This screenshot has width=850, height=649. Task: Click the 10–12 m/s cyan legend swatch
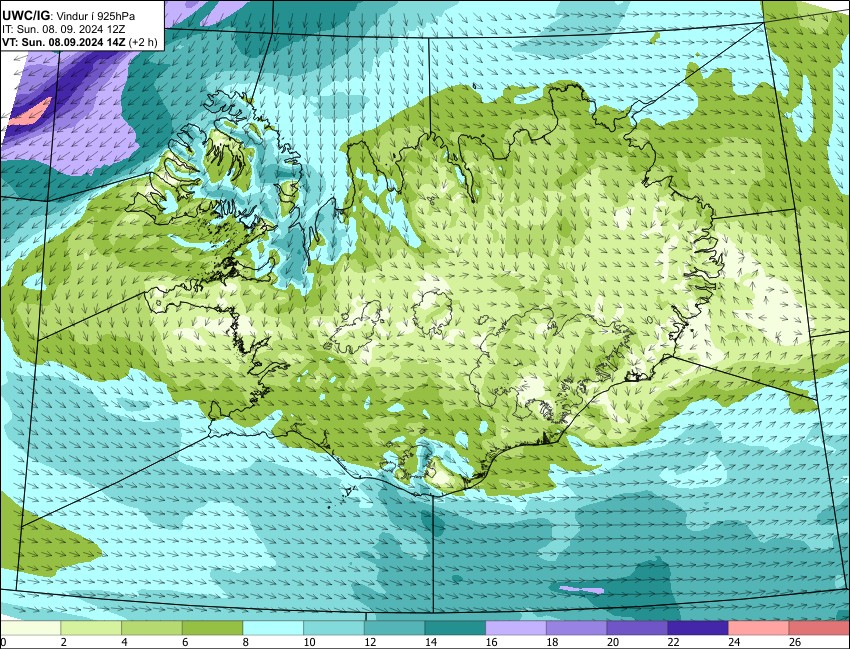pyautogui.click(x=334, y=628)
